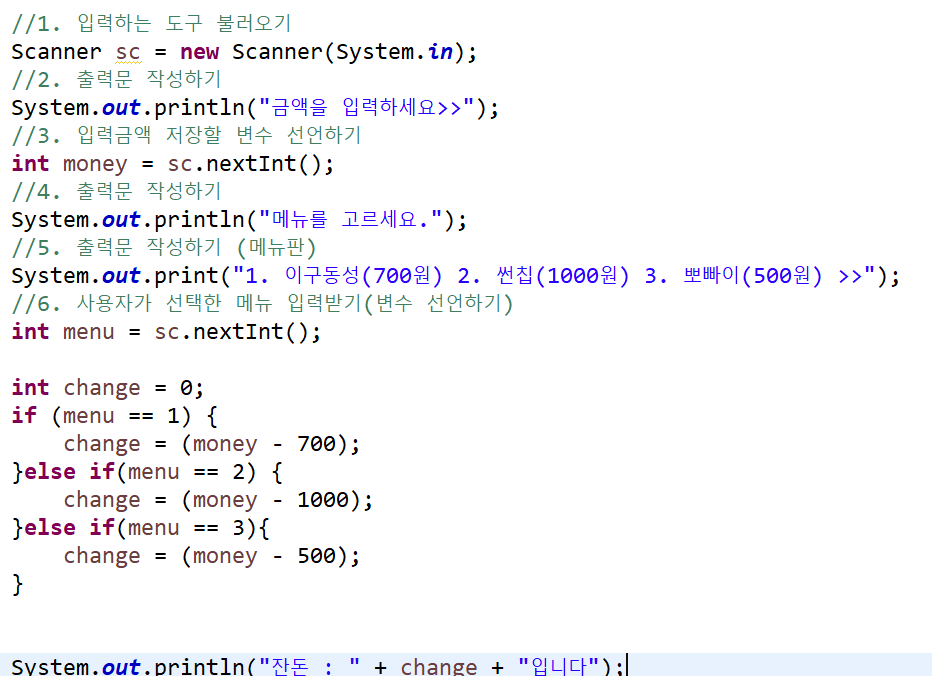Image resolution: width=932 pixels, height=677 pixels.
Task: Click the line '}else if(menu == 3){'
Action: (140, 528)
